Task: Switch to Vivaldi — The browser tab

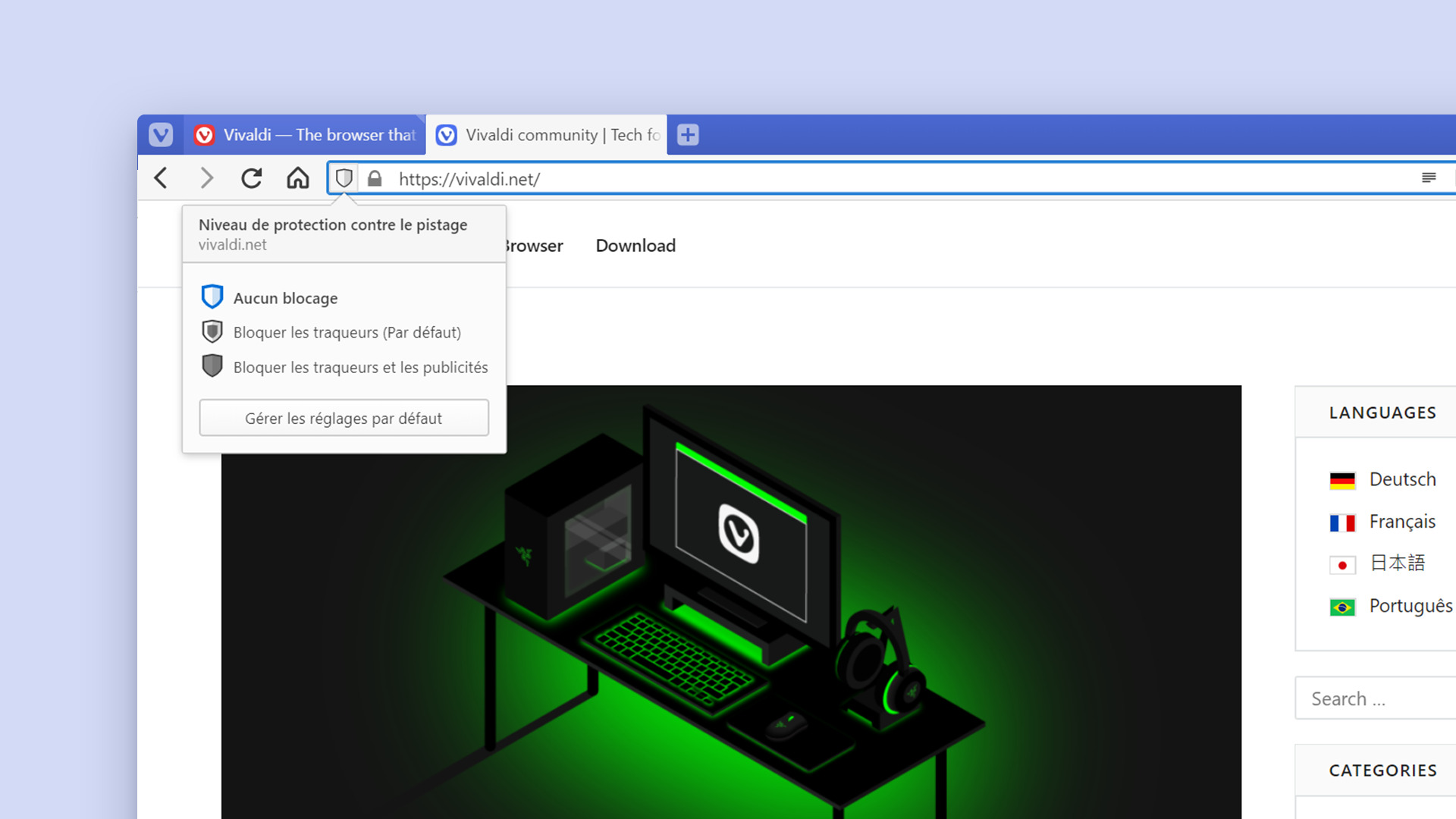Action: pyautogui.click(x=305, y=135)
